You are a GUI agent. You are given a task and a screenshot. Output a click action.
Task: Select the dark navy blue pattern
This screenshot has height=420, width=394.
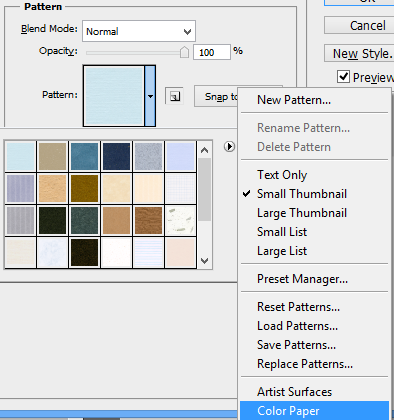point(117,156)
